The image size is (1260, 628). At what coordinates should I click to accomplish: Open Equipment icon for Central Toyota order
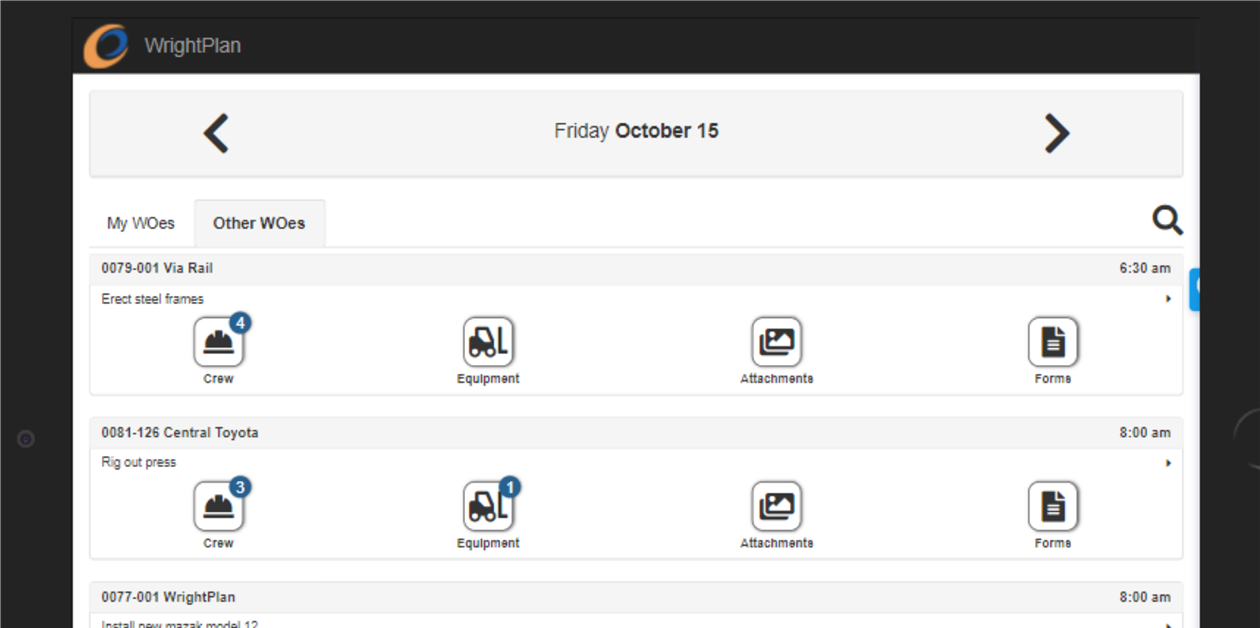(x=488, y=507)
